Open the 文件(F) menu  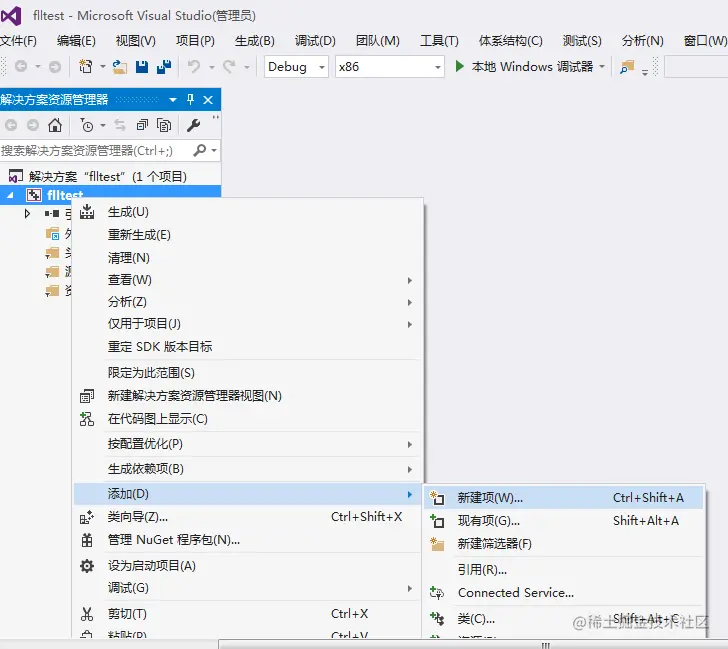(19, 41)
